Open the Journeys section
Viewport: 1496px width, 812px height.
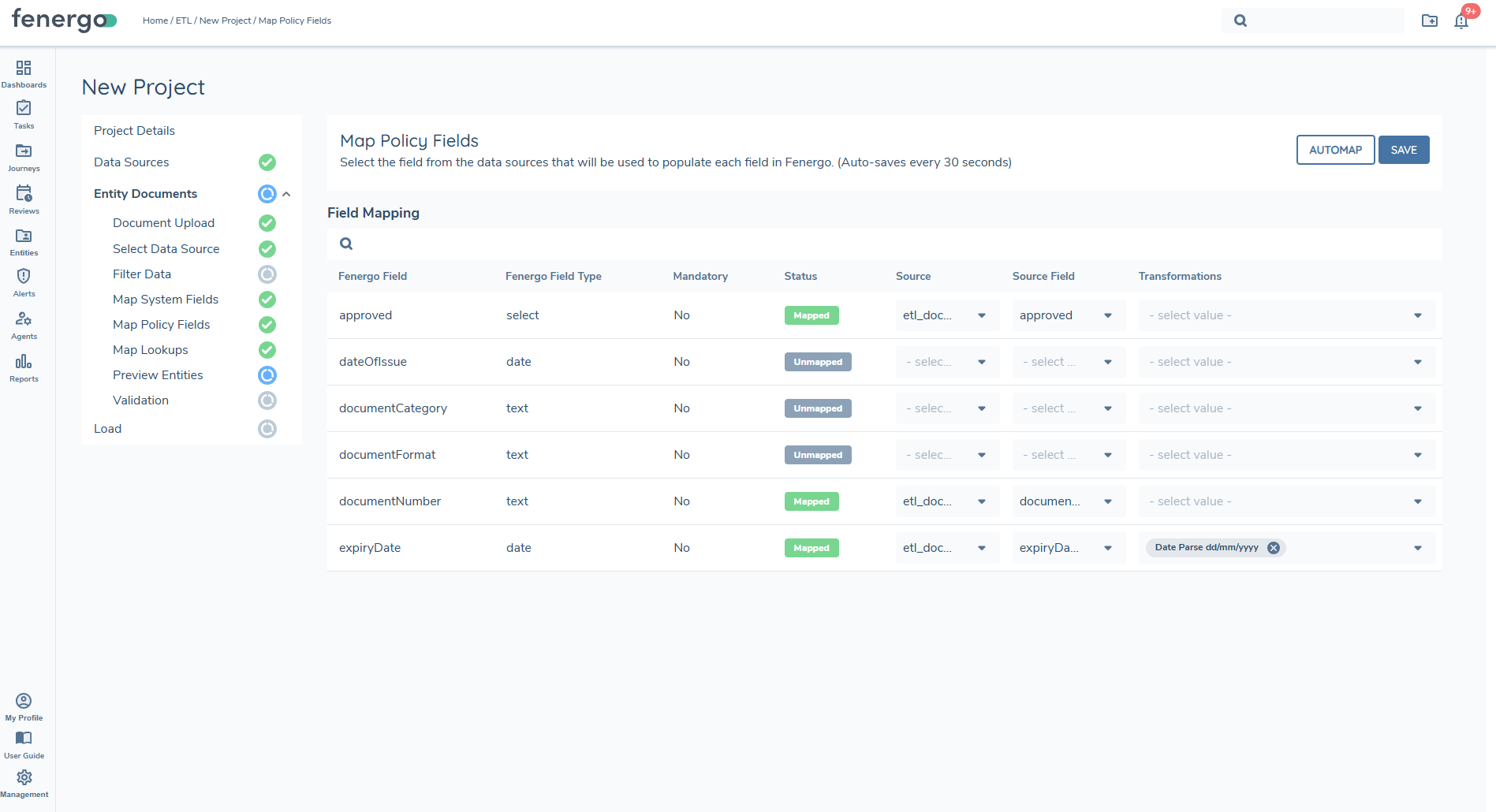pyautogui.click(x=24, y=156)
